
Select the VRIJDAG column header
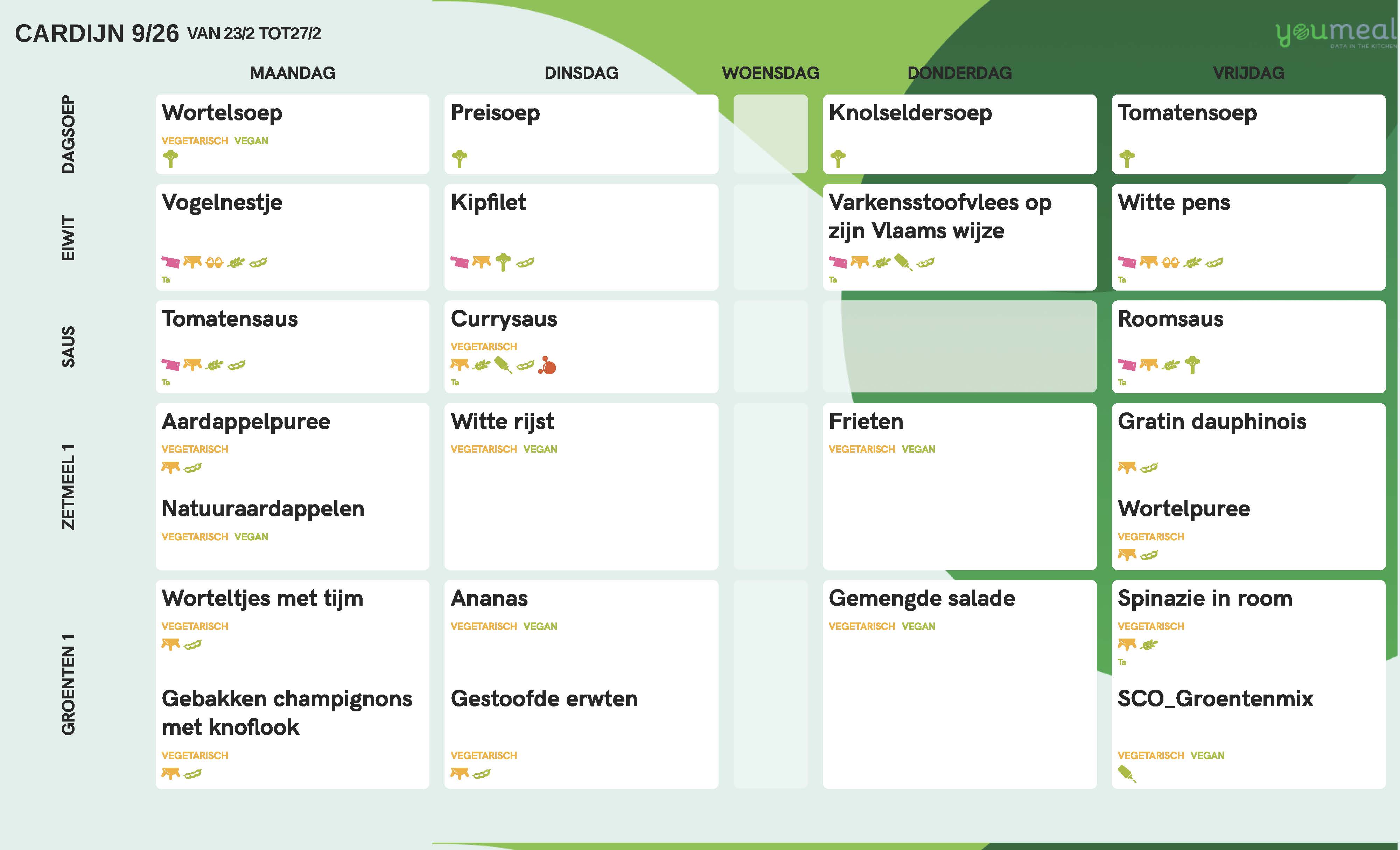pos(1248,73)
